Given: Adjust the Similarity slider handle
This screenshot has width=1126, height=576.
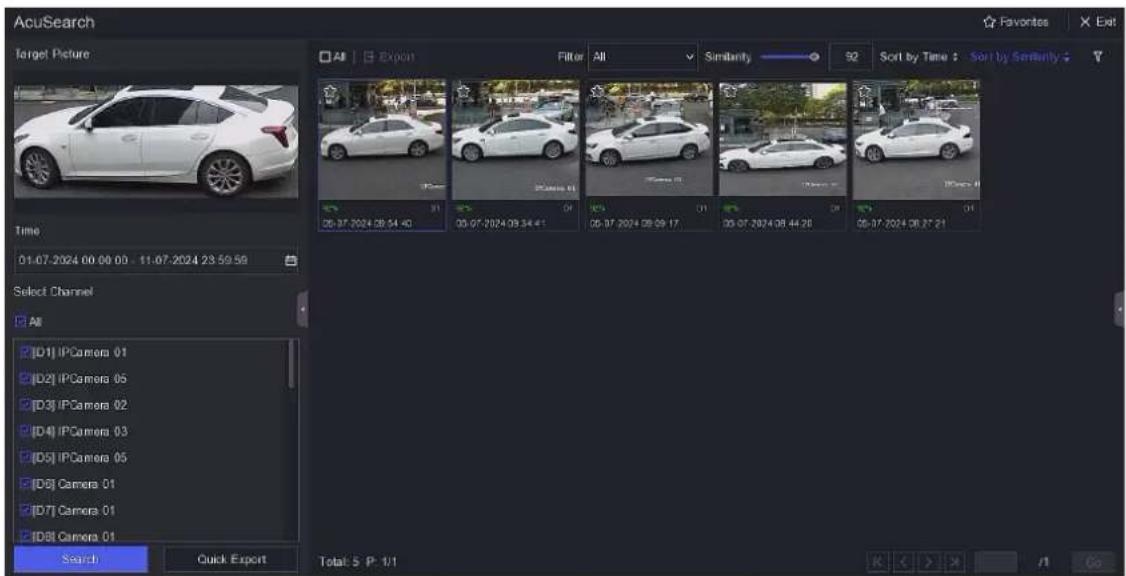Looking at the screenshot, I should click(x=814, y=57).
